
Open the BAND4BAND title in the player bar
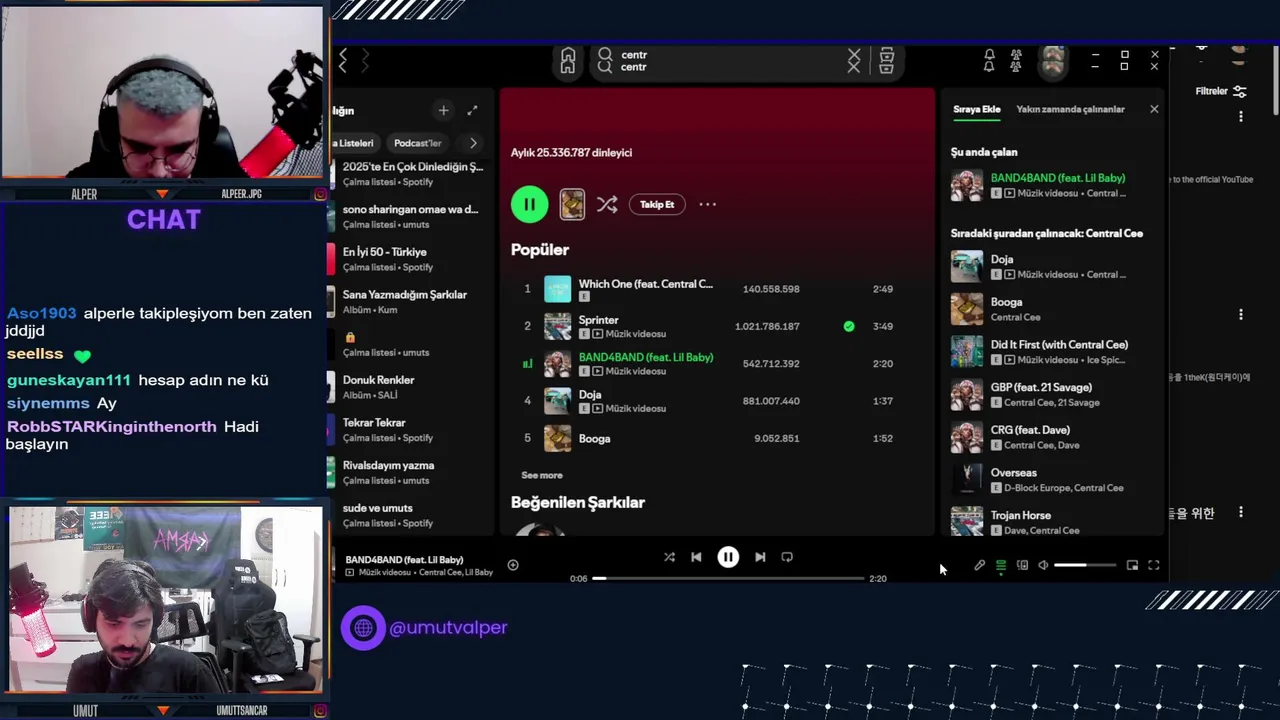[x=404, y=560]
